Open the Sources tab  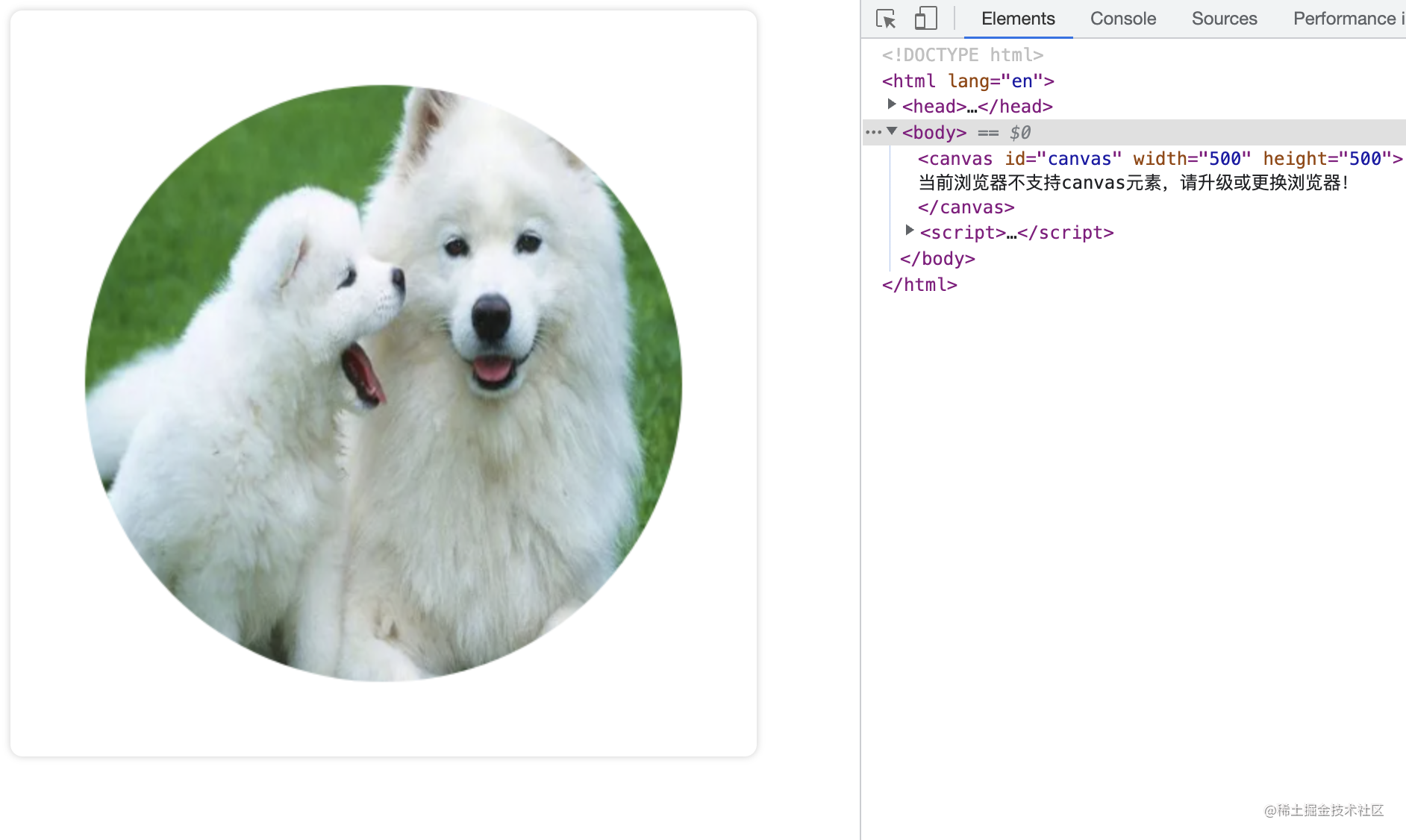[x=1224, y=19]
